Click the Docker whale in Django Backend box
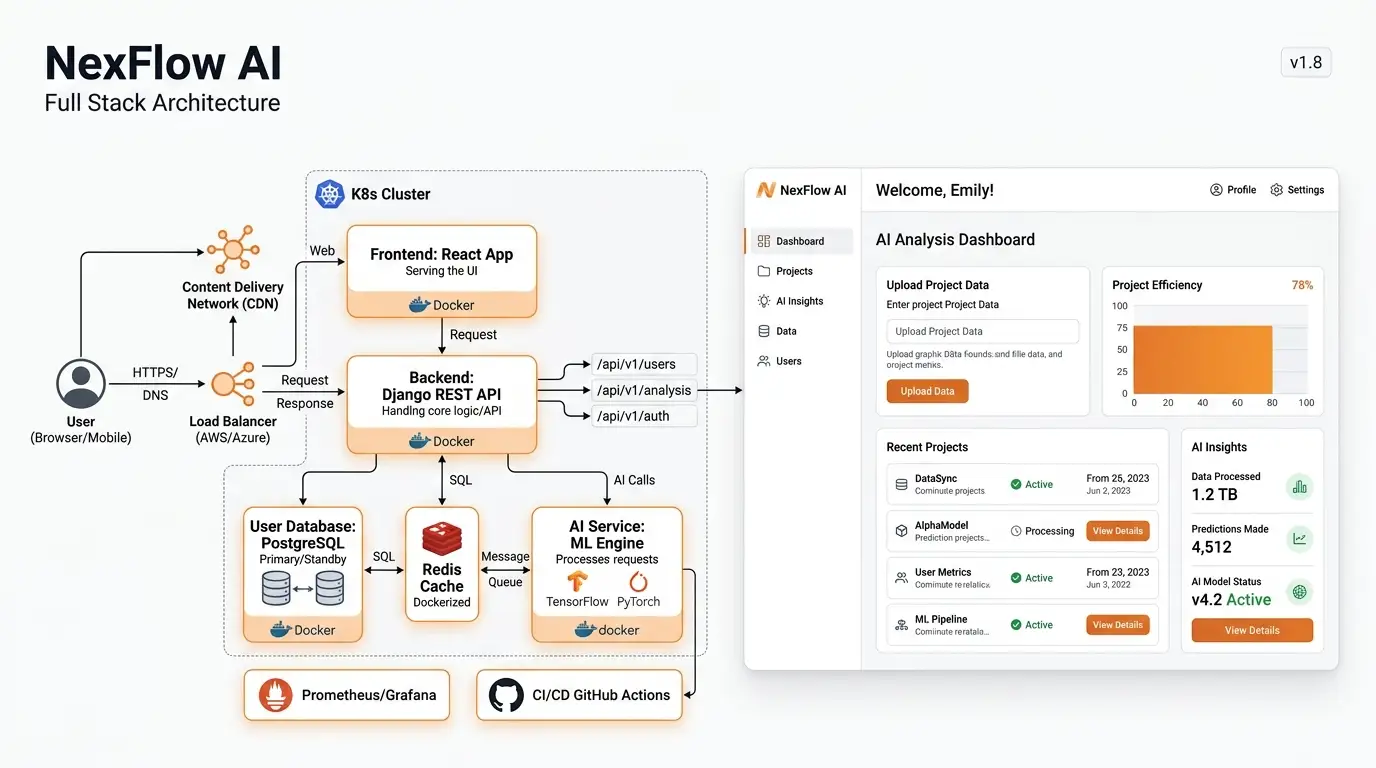 click(x=420, y=441)
